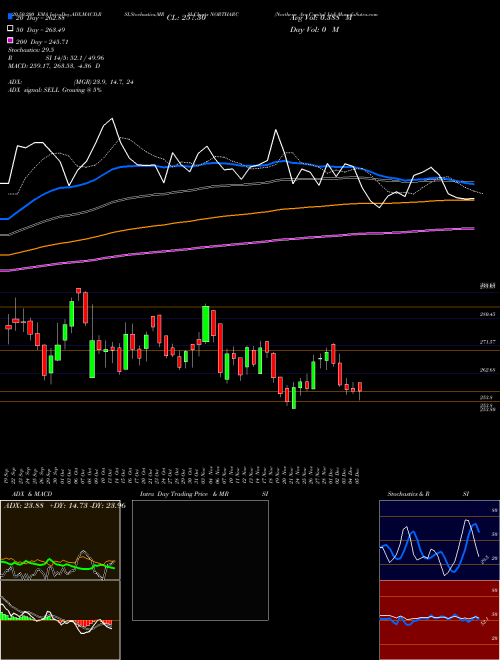Click the Avg Vol reading
Image resolution: width=500 pixels, height=660 pixels.
pos(321,18)
